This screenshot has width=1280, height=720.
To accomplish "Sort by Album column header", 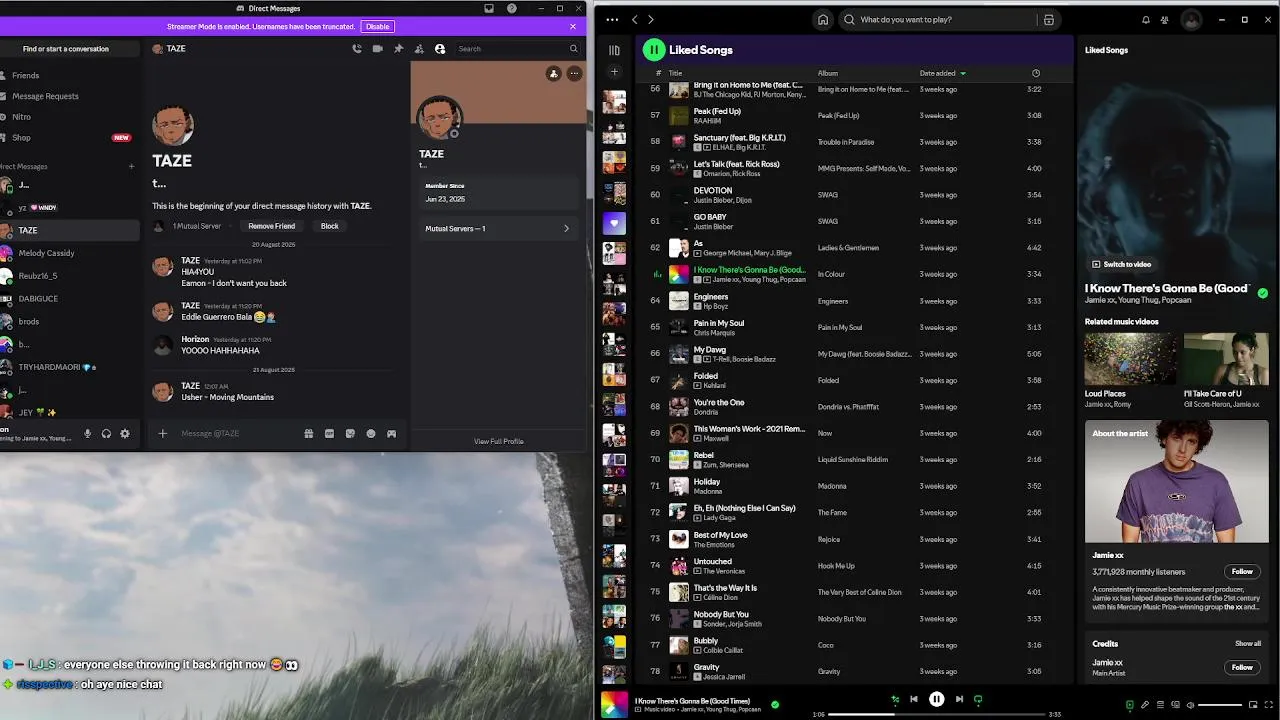I will click(828, 73).
